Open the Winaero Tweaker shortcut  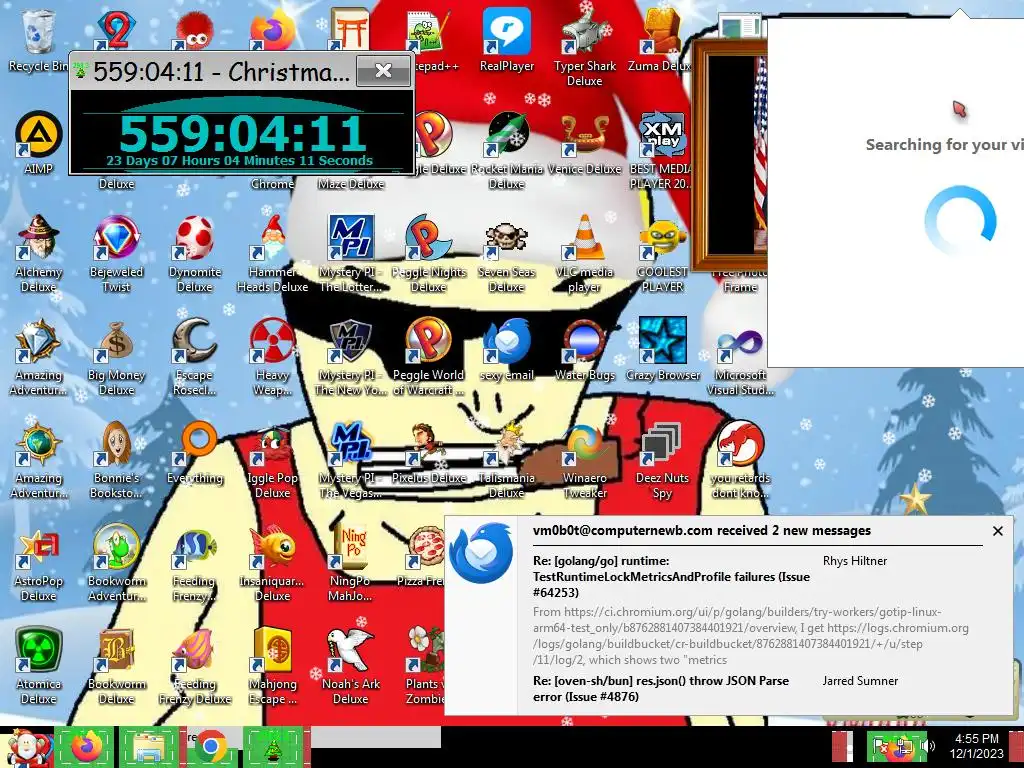tap(584, 459)
